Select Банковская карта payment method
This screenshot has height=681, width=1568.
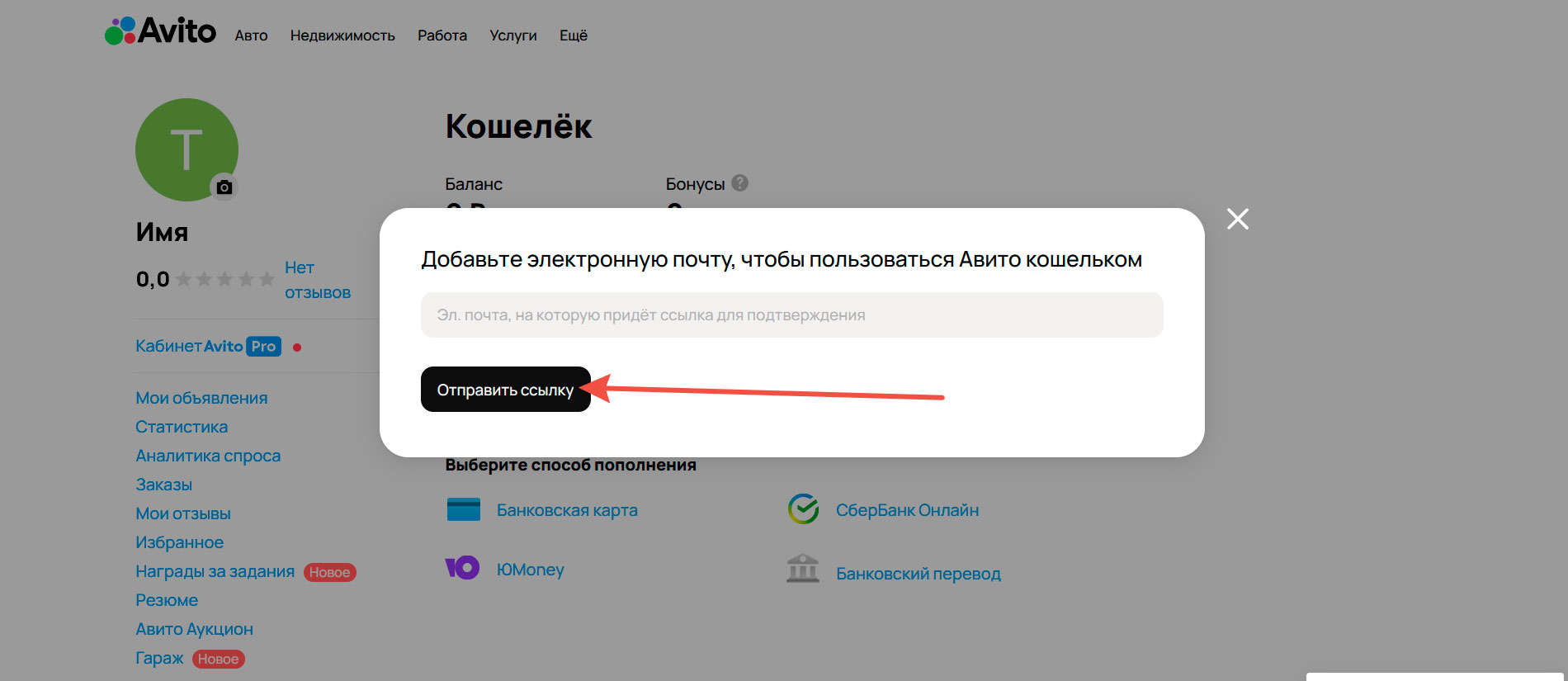(x=567, y=510)
